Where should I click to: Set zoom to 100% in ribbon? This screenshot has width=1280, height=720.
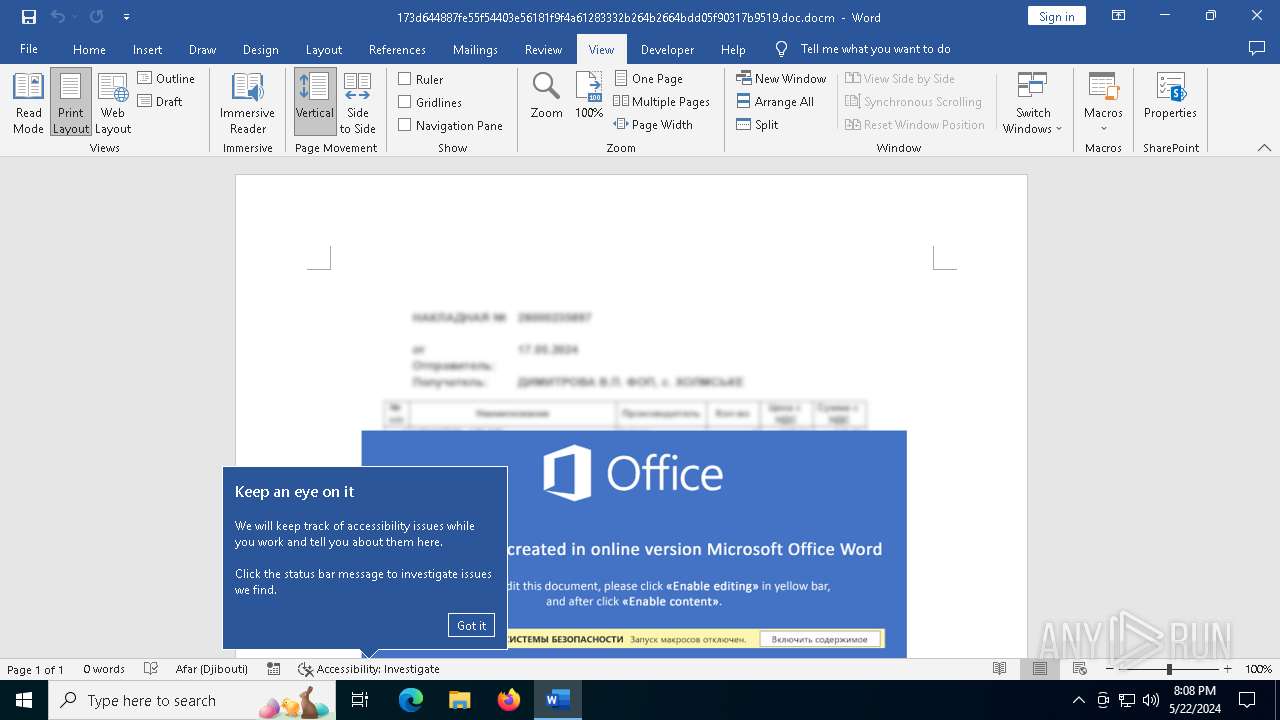tap(589, 97)
